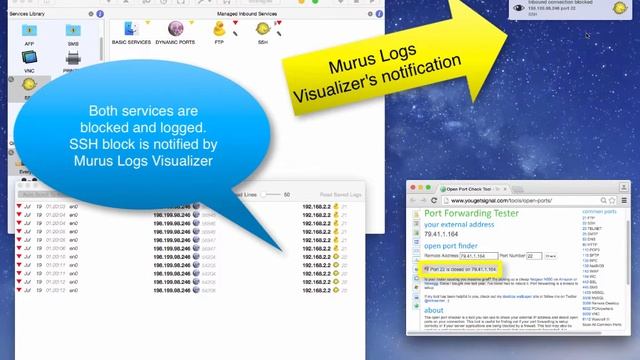Click Services Library info icon

[100, 14]
